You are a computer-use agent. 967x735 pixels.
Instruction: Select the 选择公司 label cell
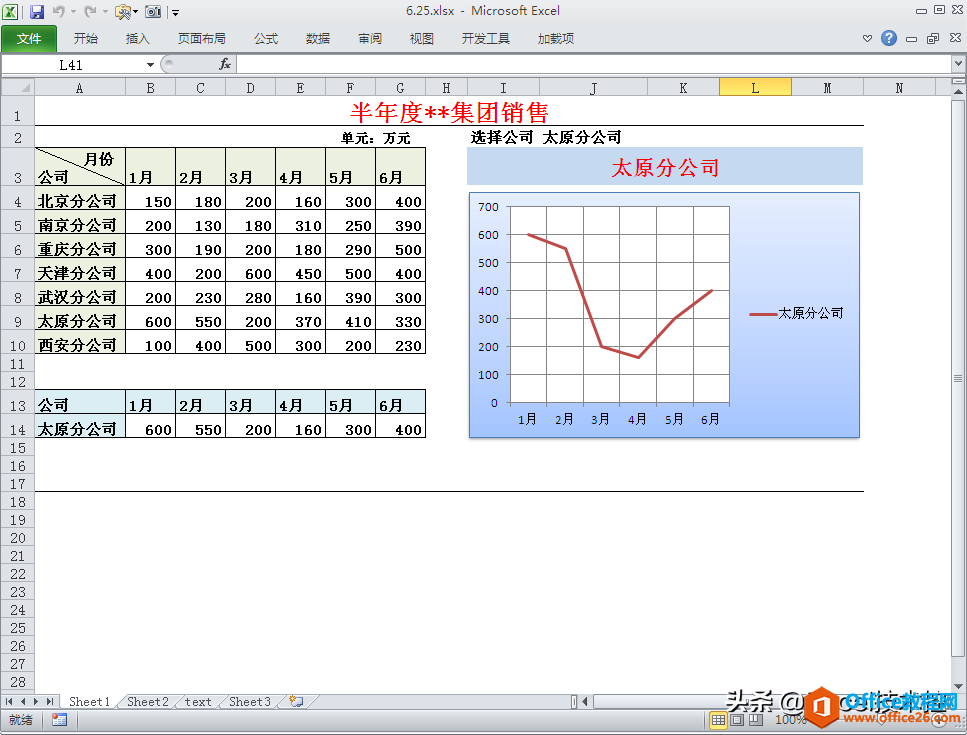coord(502,137)
